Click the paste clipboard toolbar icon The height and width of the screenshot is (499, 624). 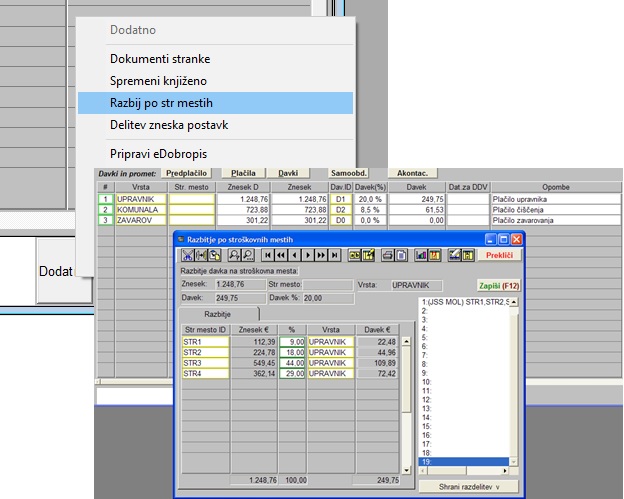214,255
